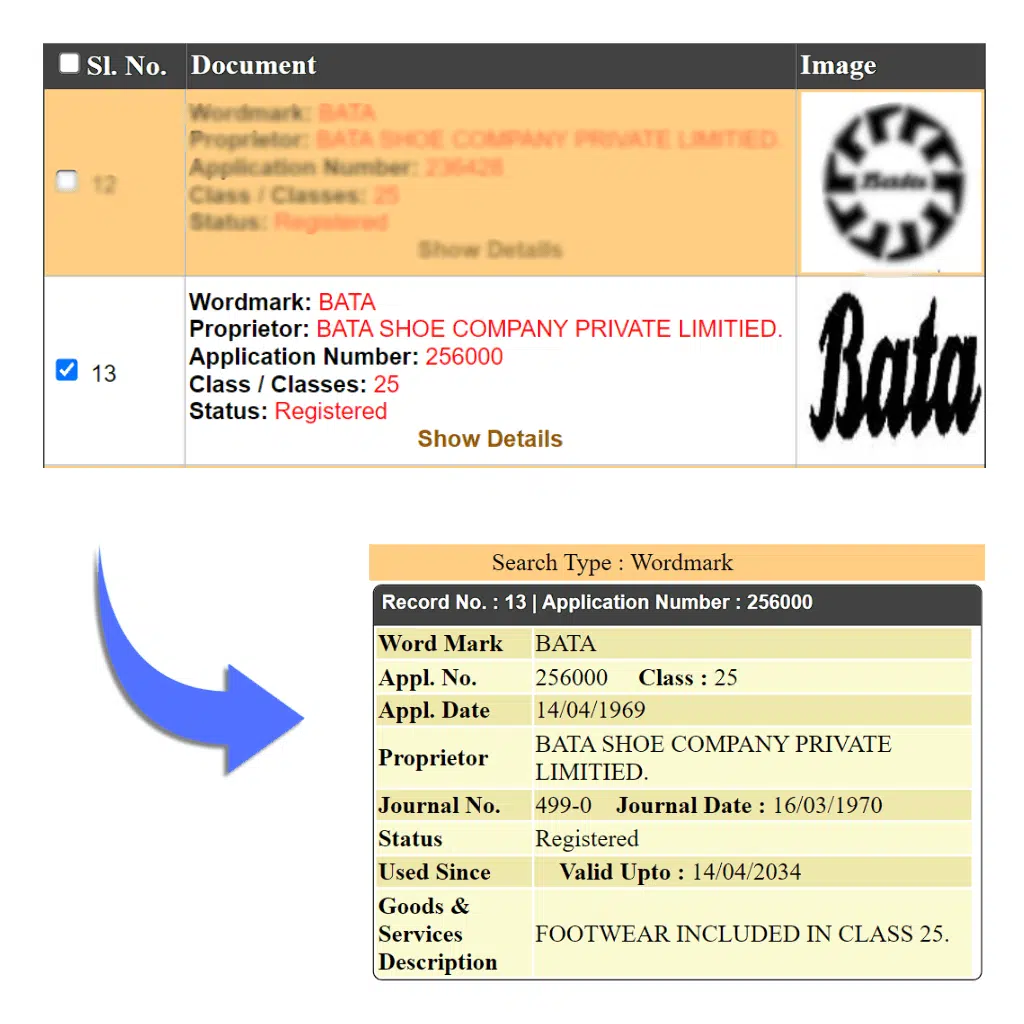
Task: Check the checkbox for row 12
Action: pyautogui.click(x=67, y=182)
